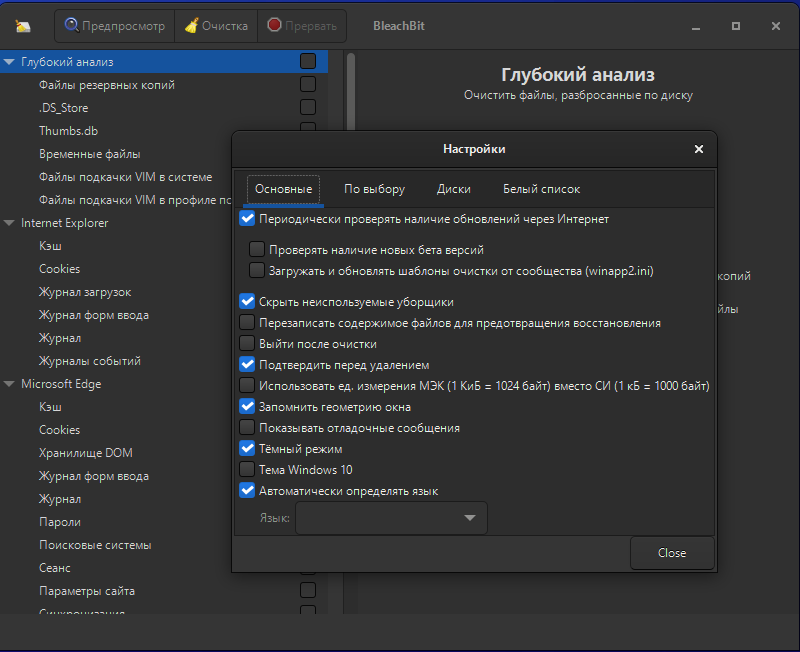Screen dimensions: 800x652
Task: Disable Тёмный режим checkbox
Action: pos(247,449)
